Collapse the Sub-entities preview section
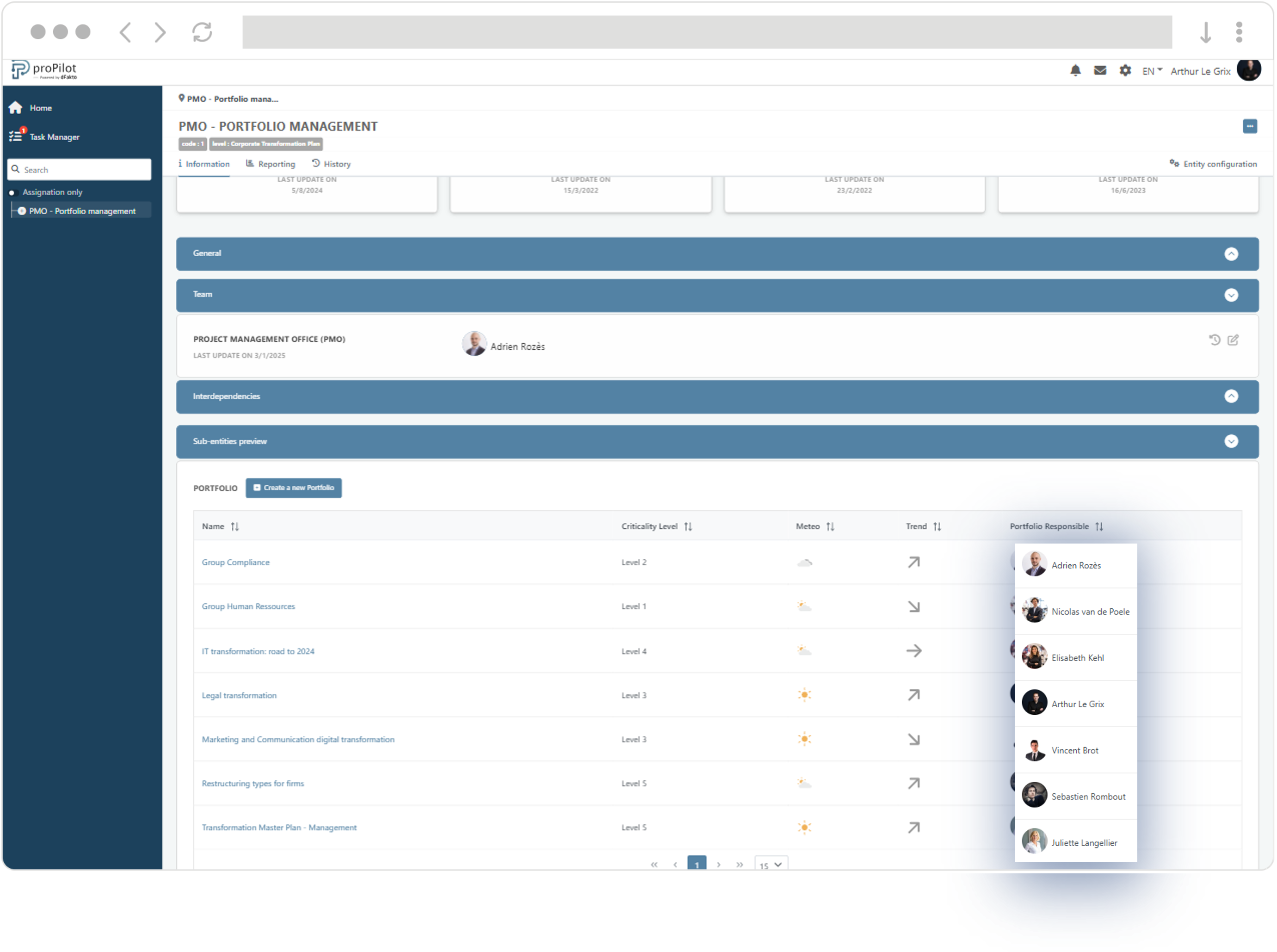The height and width of the screenshot is (952, 1277). point(1231,441)
